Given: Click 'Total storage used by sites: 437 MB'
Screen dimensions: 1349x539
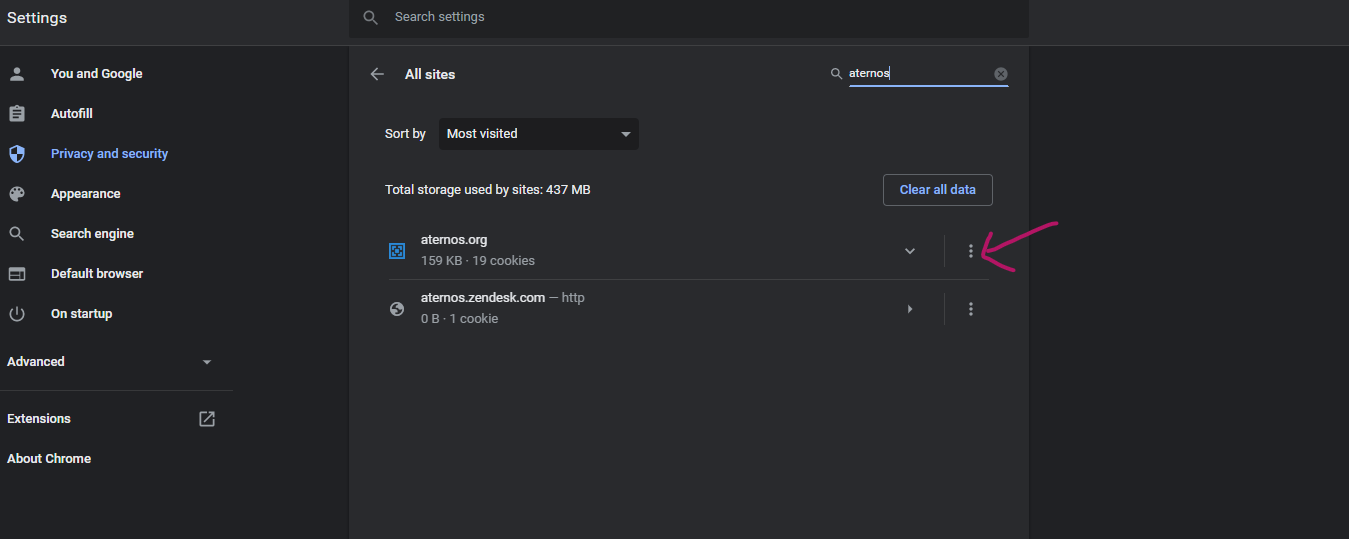Looking at the screenshot, I should click(488, 190).
